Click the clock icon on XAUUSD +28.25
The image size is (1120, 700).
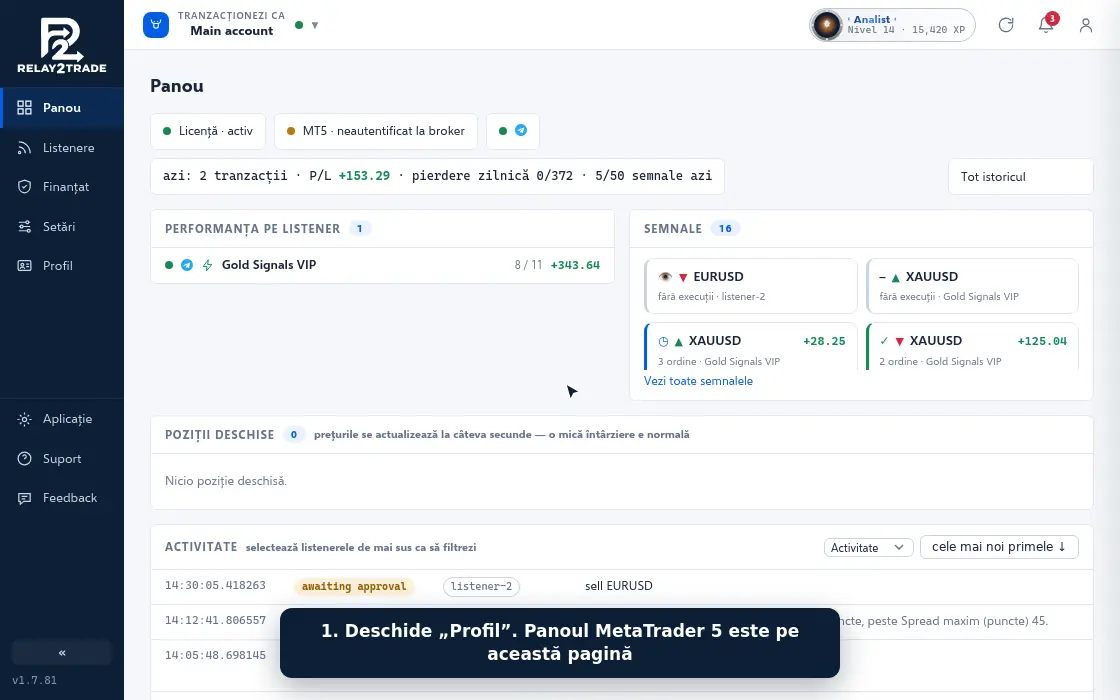pyautogui.click(x=663, y=341)
